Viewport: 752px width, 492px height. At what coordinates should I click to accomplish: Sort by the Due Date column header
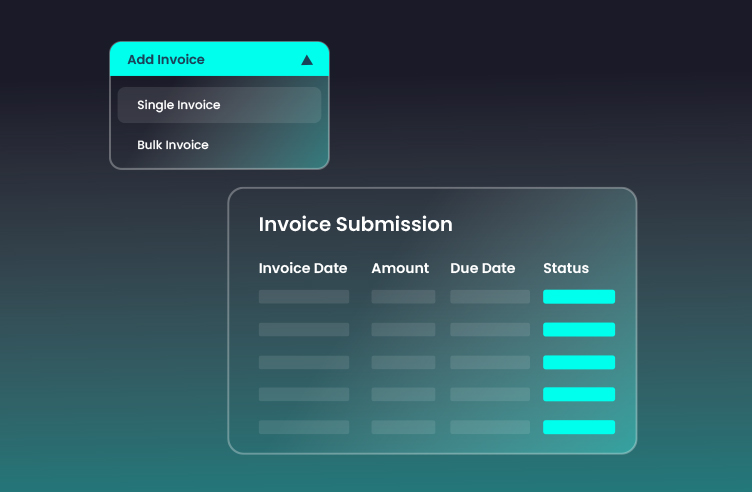pos(483,268)
